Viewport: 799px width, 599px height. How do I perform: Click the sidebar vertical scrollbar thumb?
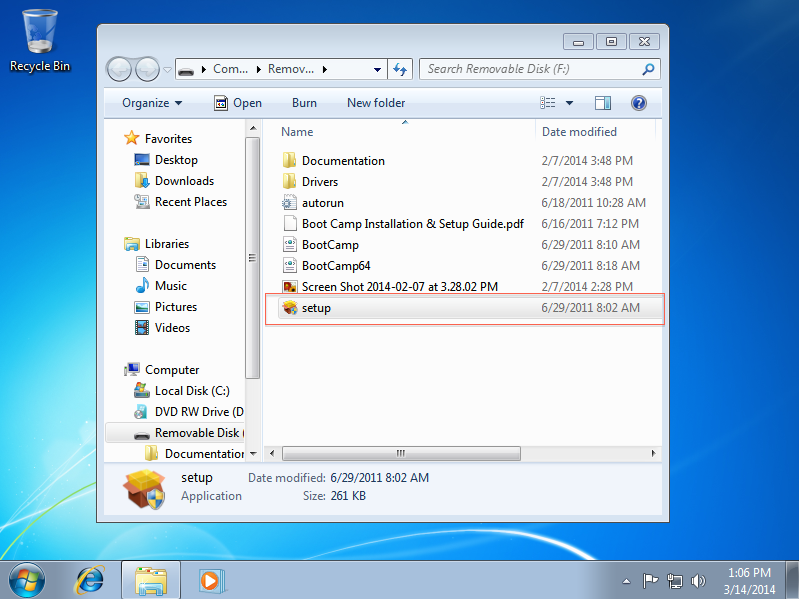click(x=253, y=258)
